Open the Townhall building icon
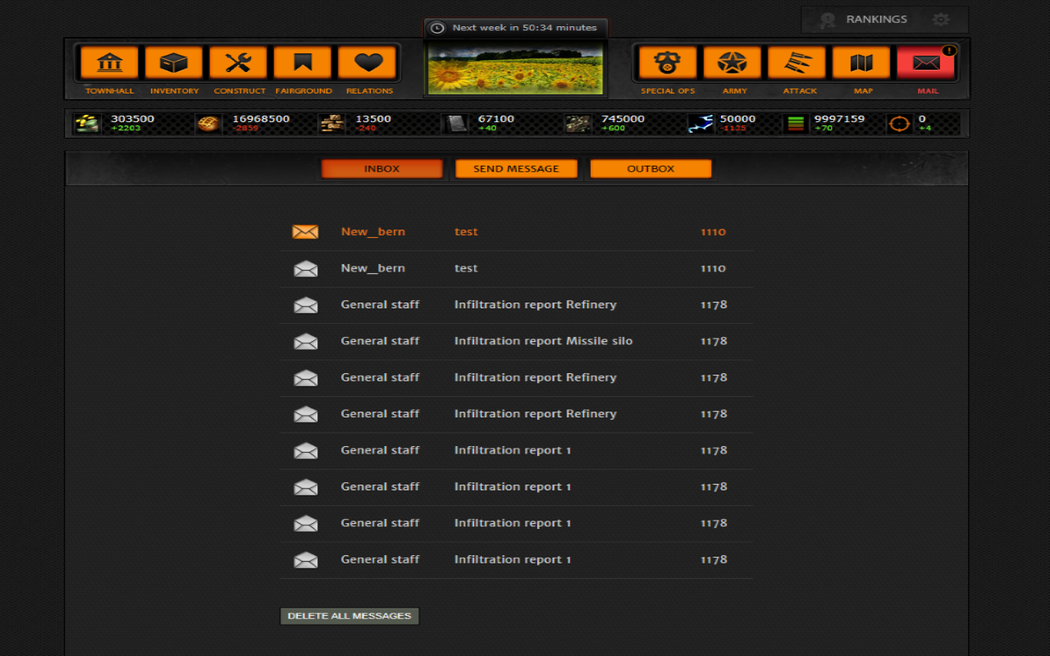Screen dimensions: 1050x656 (109, 63)
